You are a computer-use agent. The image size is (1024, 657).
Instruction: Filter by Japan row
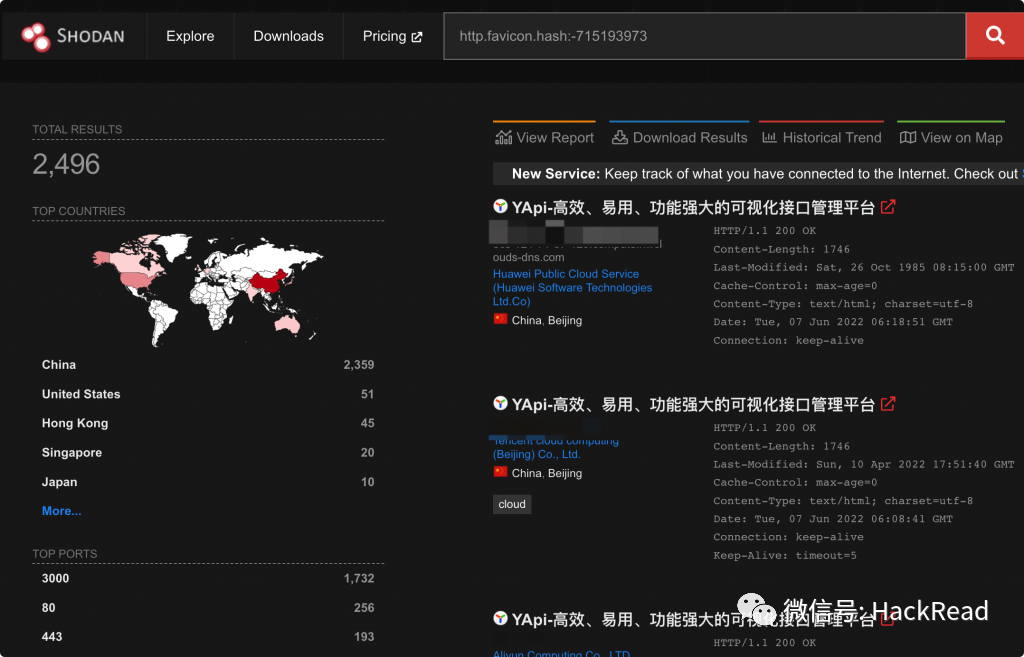(x=208, y=482)
